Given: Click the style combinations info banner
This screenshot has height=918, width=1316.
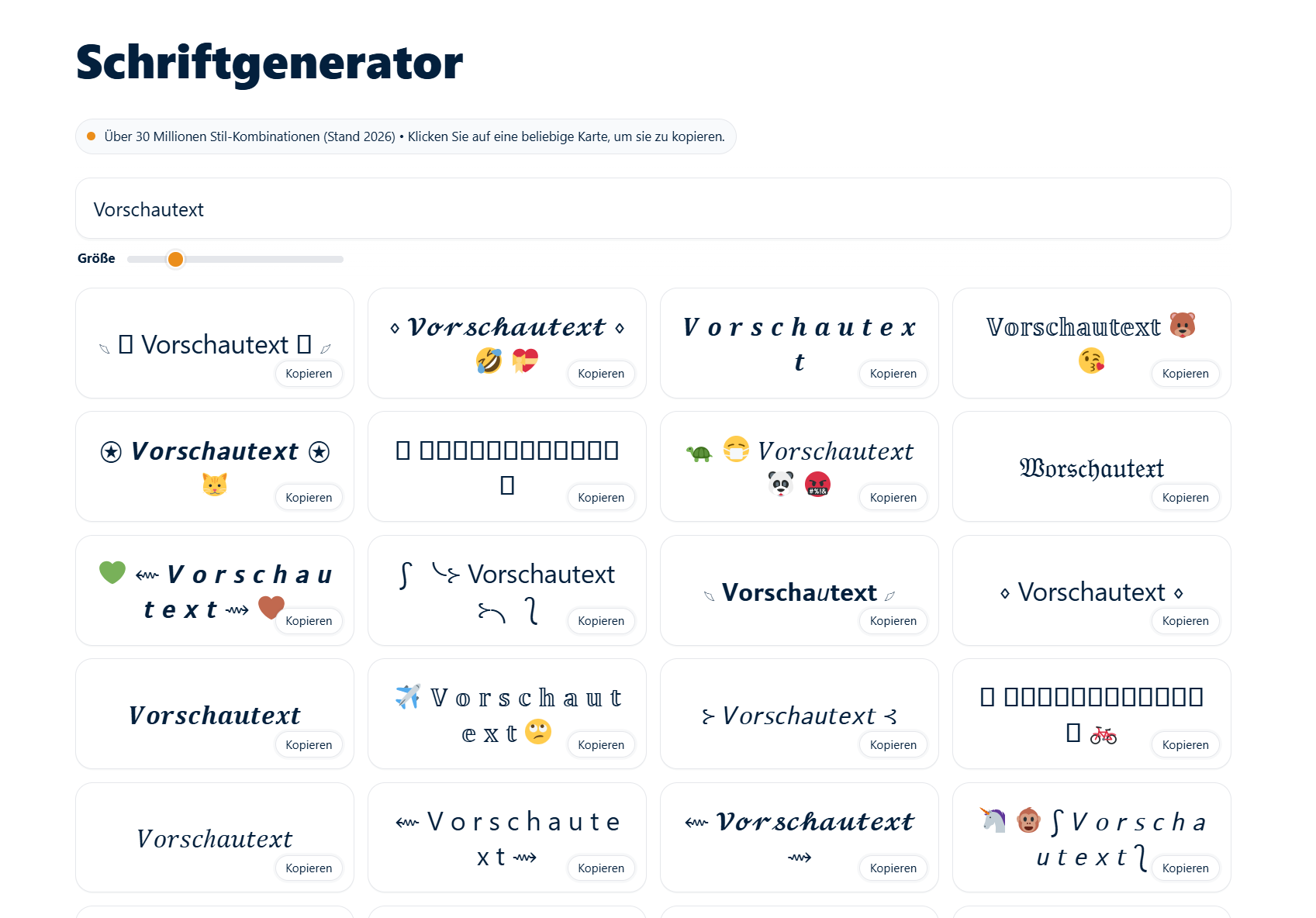Looking at the screenshot, I should 406,136.
